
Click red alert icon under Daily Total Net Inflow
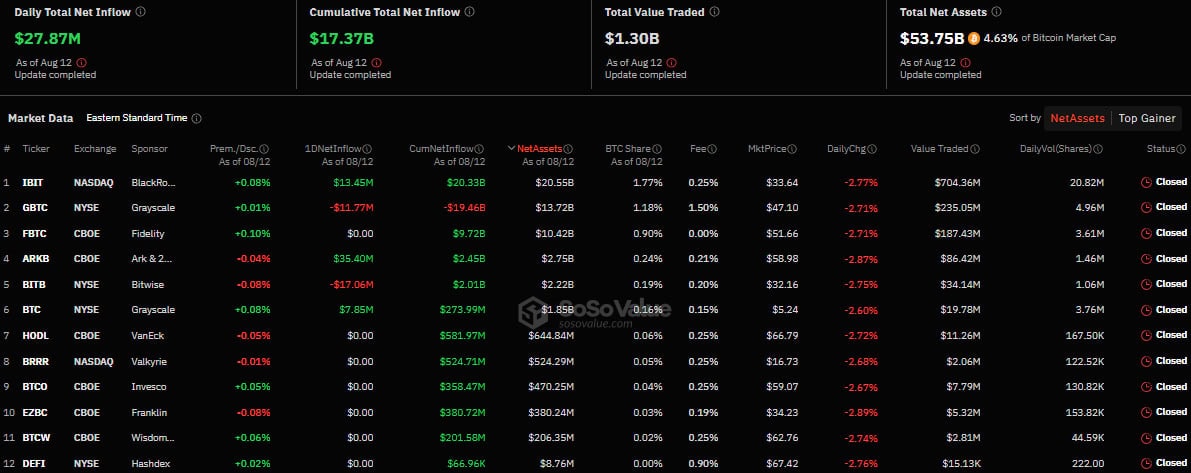81,63
